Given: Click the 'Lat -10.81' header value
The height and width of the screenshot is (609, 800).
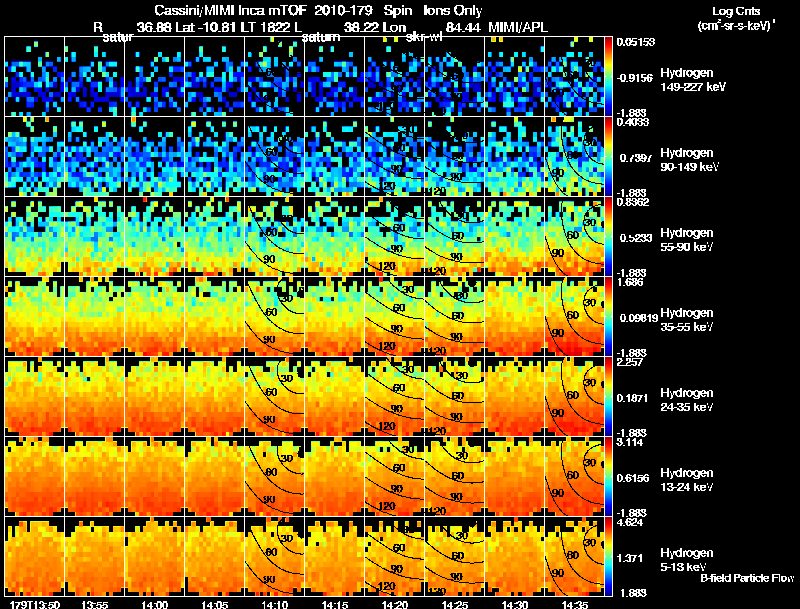Looking at the screenshot, I should point(206,27).
